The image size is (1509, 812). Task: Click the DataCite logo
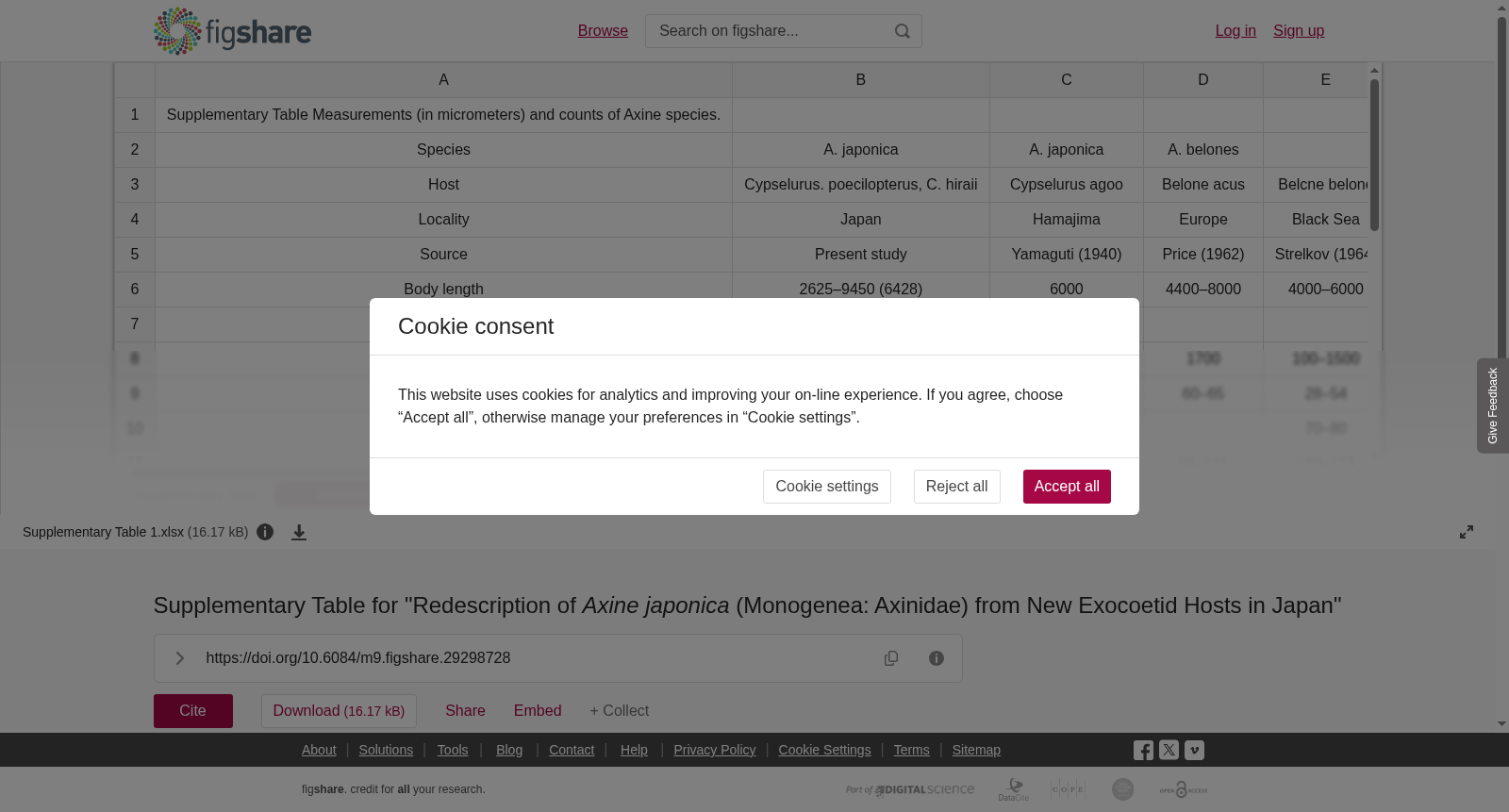pos(1014,789)
